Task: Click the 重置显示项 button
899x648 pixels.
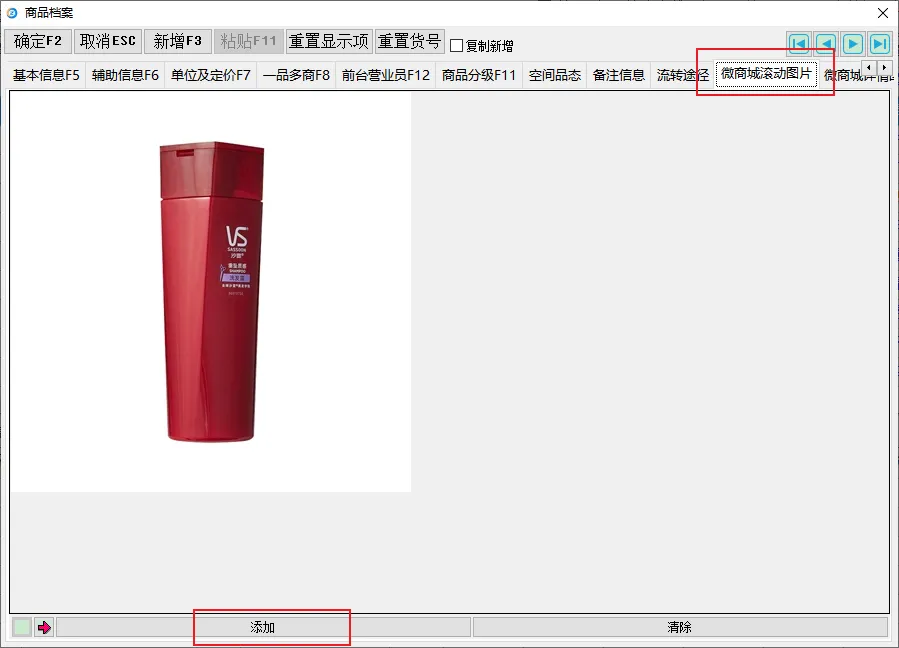Action: pos(329,41)
